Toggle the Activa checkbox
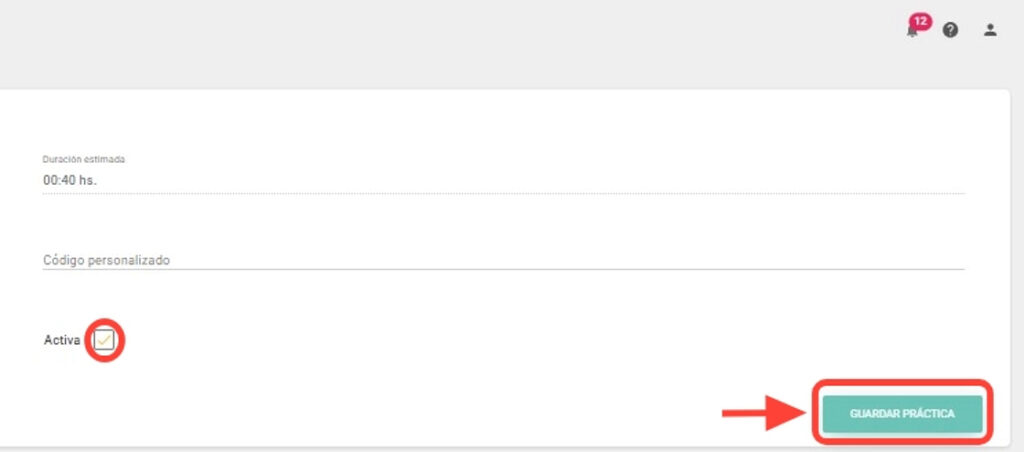The width and height of the screenshot is (1024, 452). [104, 340]
